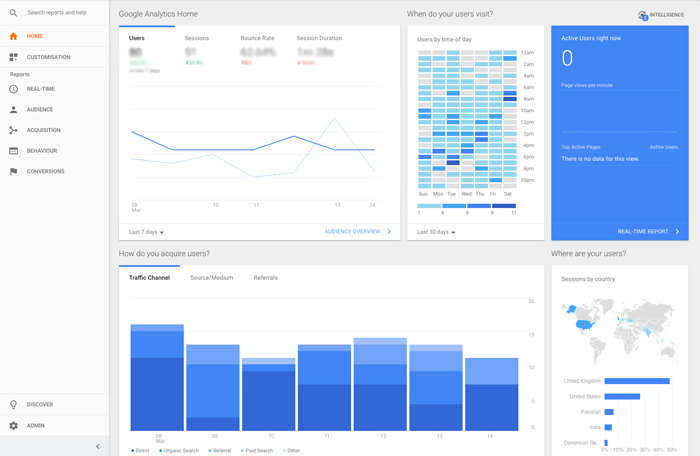Open the Real-Time Report link
Viewport: 700px width, 456px height.
pos(647,231)
